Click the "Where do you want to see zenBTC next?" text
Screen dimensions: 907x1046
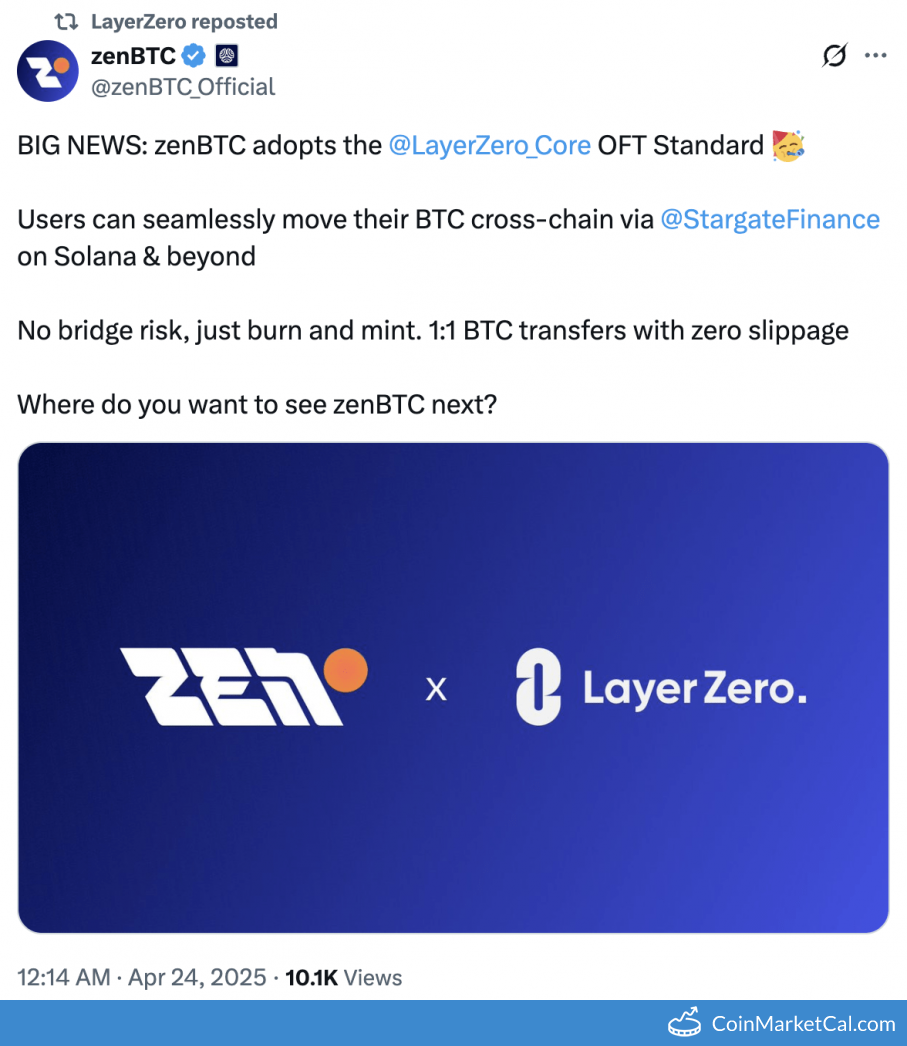coord(257,405)
